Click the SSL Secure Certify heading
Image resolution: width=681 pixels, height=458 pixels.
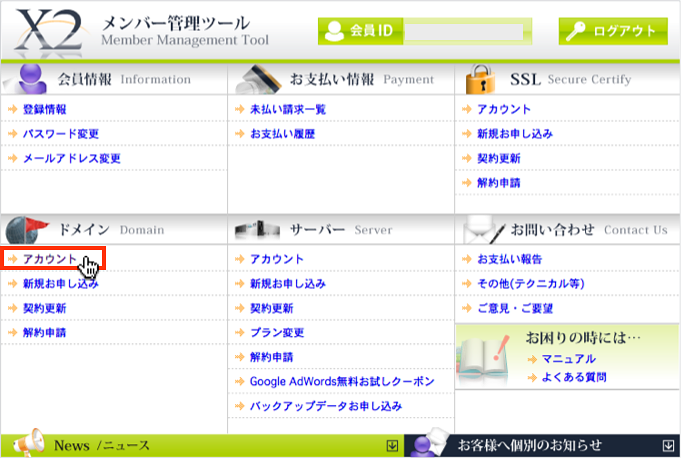point(570,79)
